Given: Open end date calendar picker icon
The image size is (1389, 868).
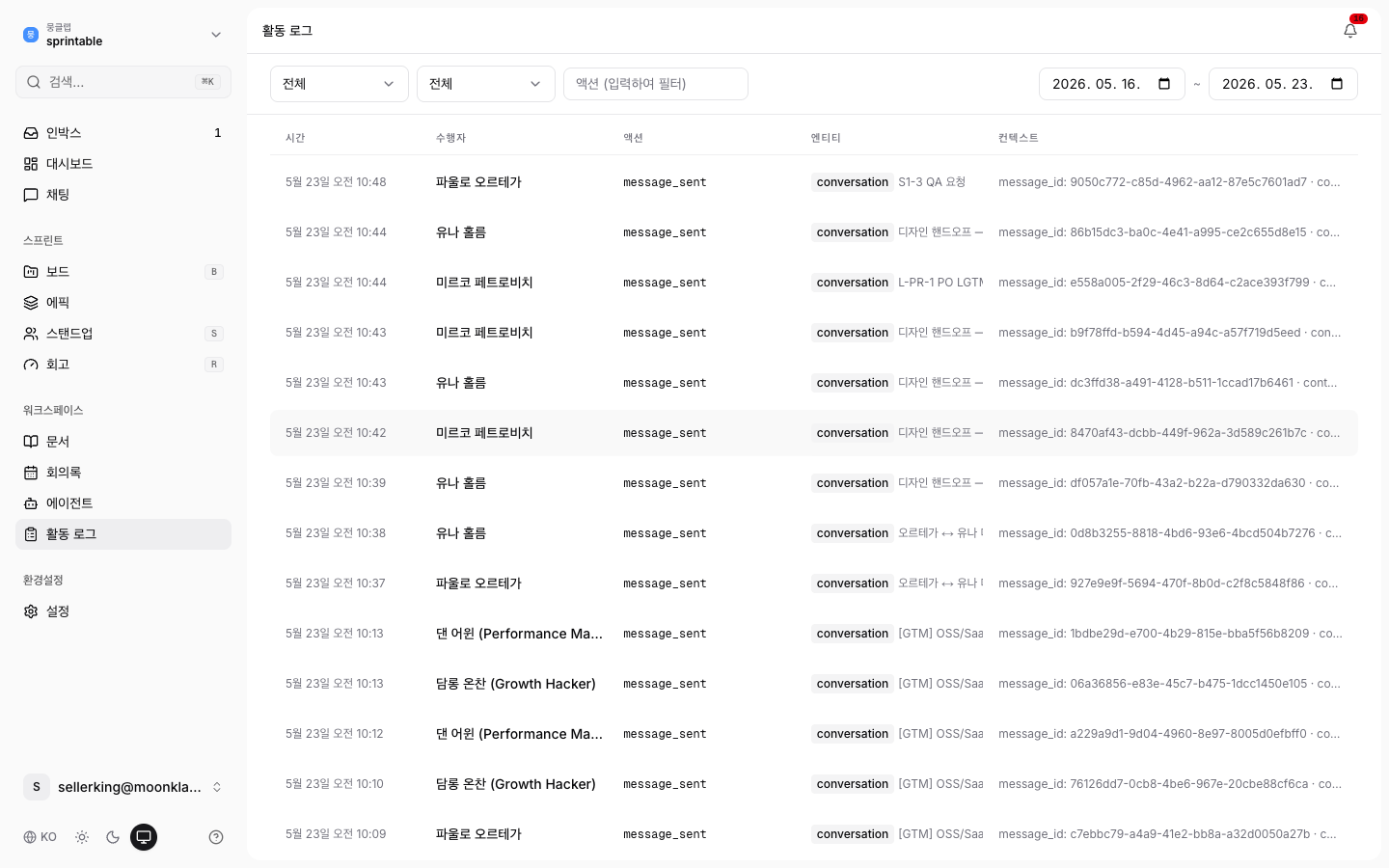Looking at the screenshot, I should click(x=1337, y=84).
